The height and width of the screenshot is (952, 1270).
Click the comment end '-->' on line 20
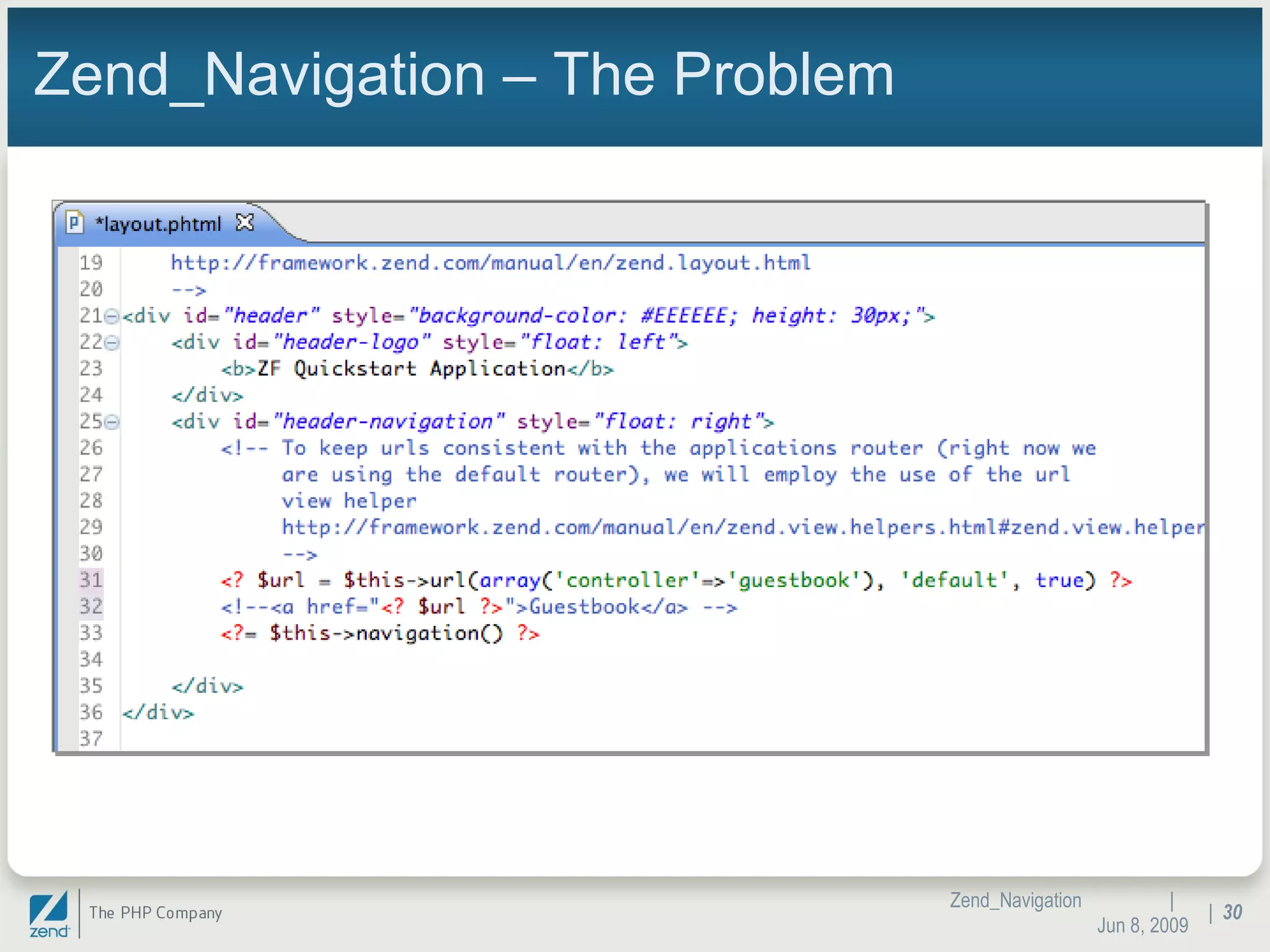[189, 289]
